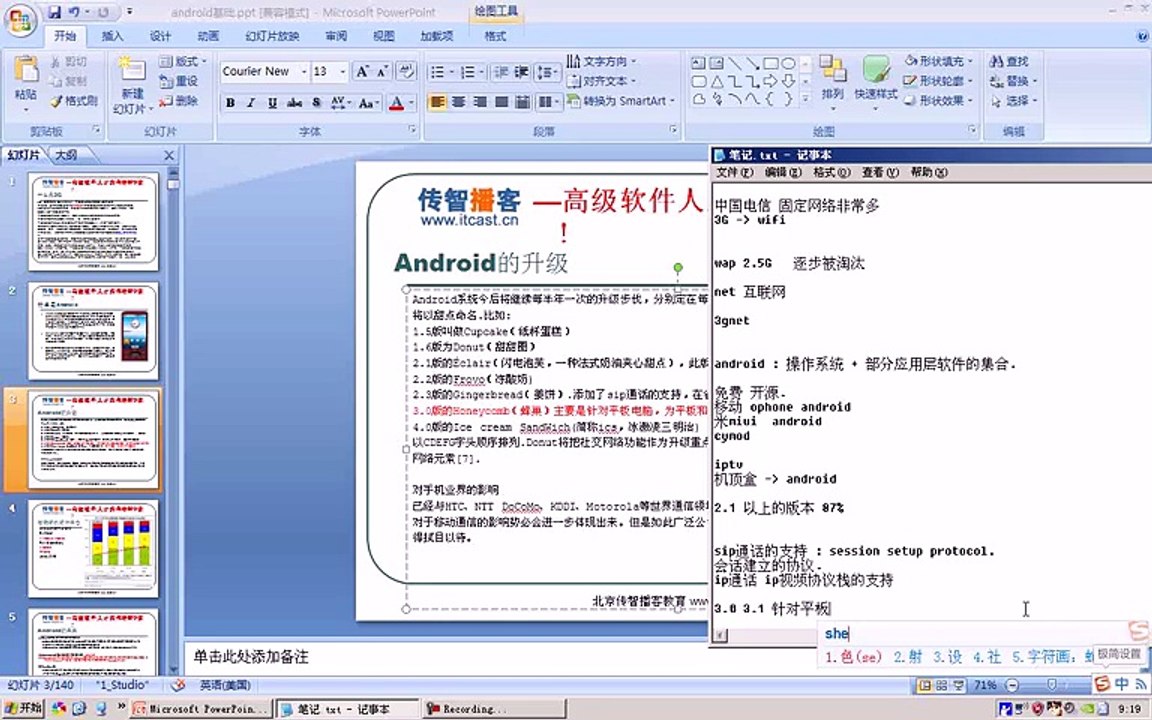Click the columns layout icon
Screen dimensions: 1152x720
(x=548, y=102)
